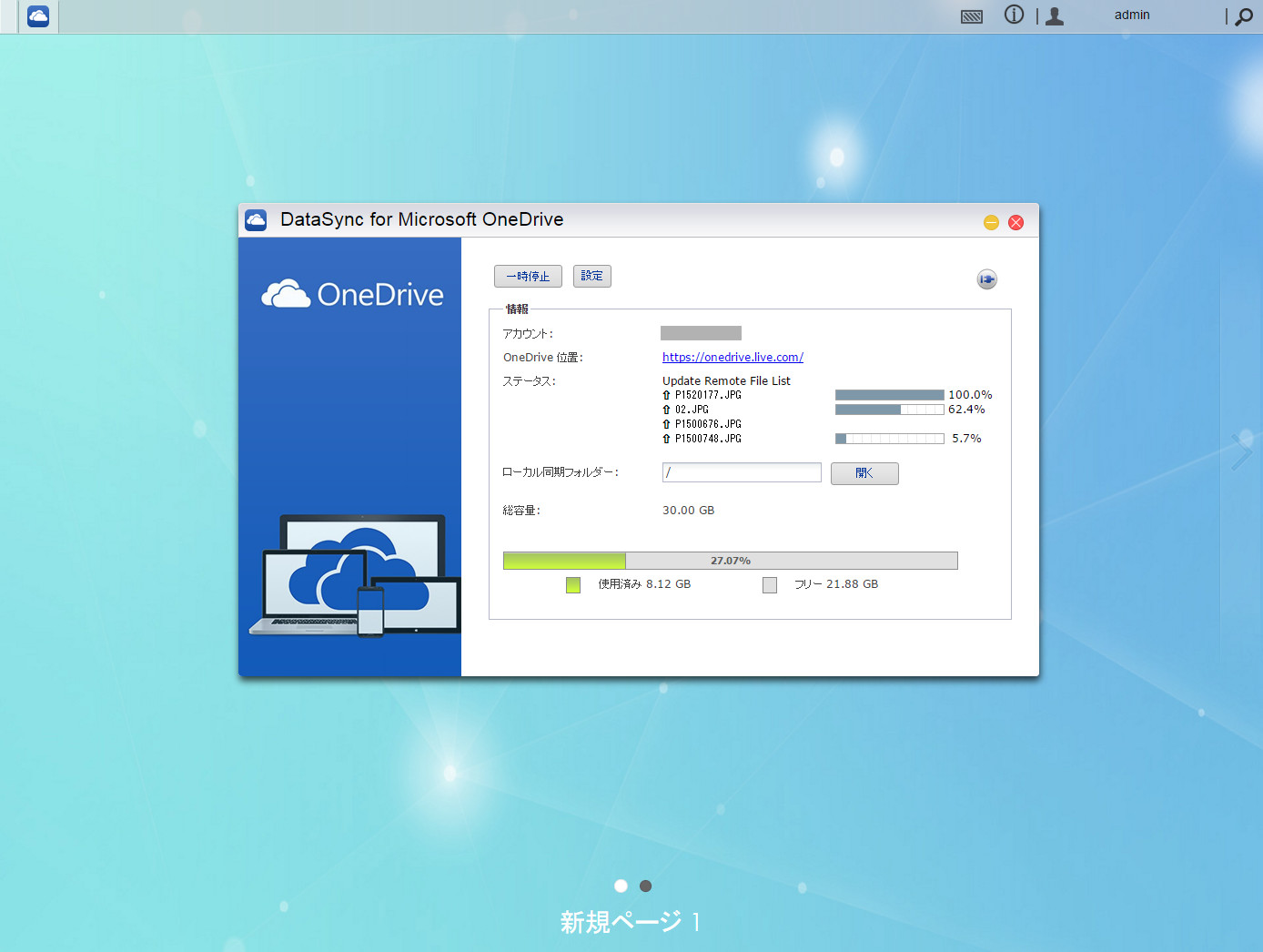Click the upload arrow beside P1500676.JPG

click(666, 424)
